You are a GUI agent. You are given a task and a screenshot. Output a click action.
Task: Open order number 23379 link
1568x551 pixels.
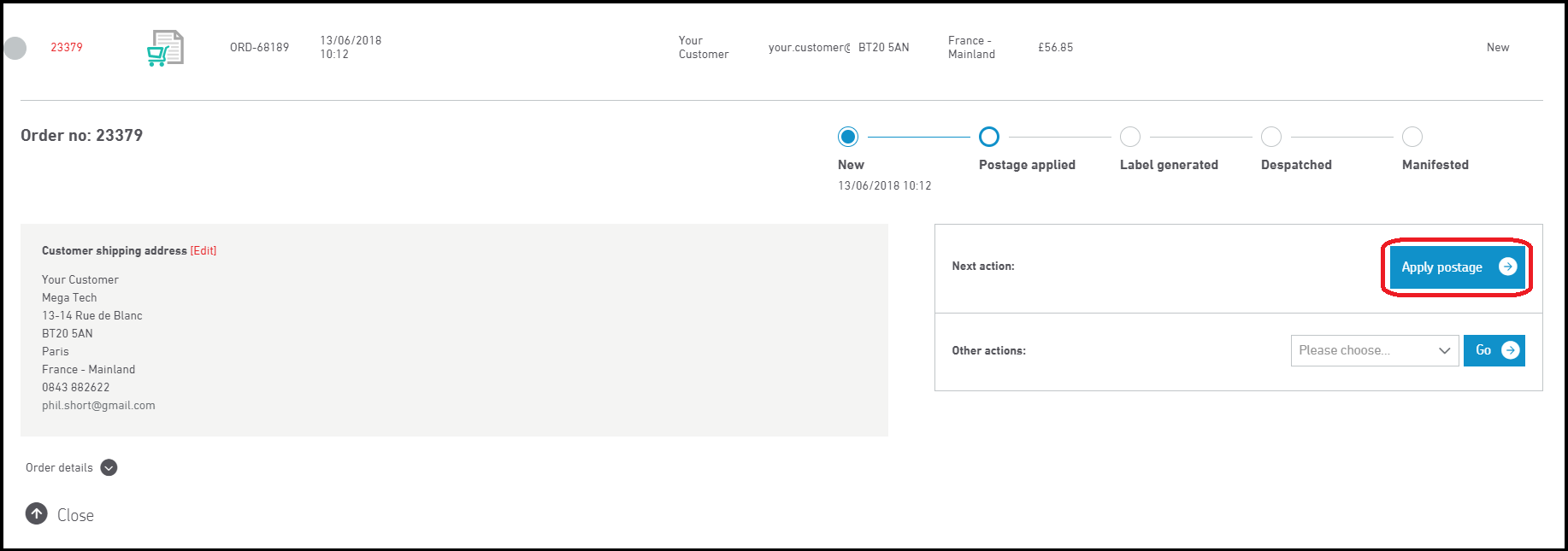click(x=67, y=47)
